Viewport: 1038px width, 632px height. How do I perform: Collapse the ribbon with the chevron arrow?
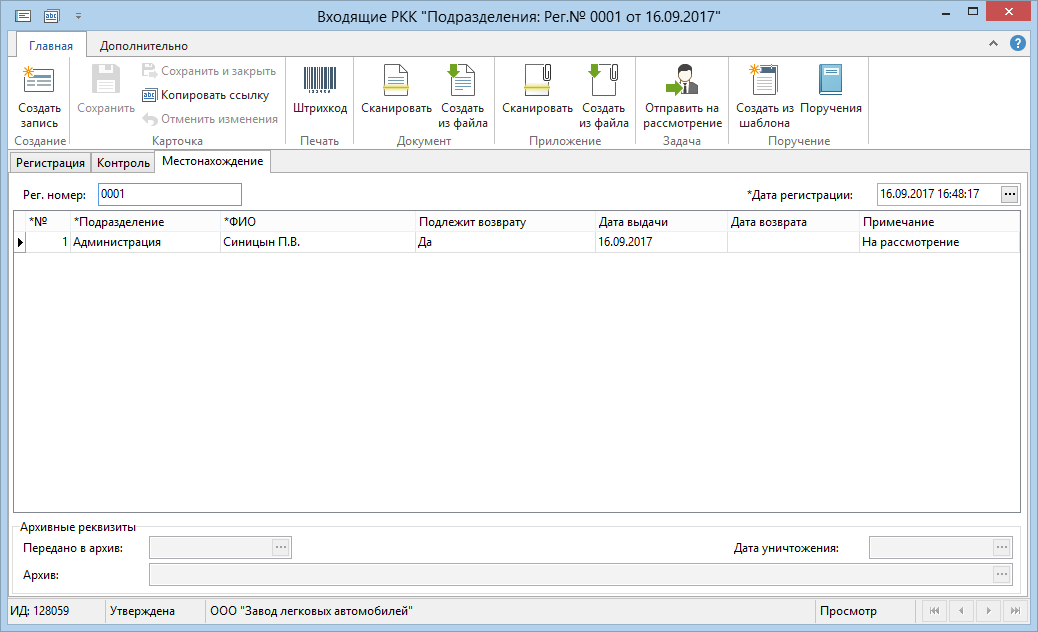point(993,44)
